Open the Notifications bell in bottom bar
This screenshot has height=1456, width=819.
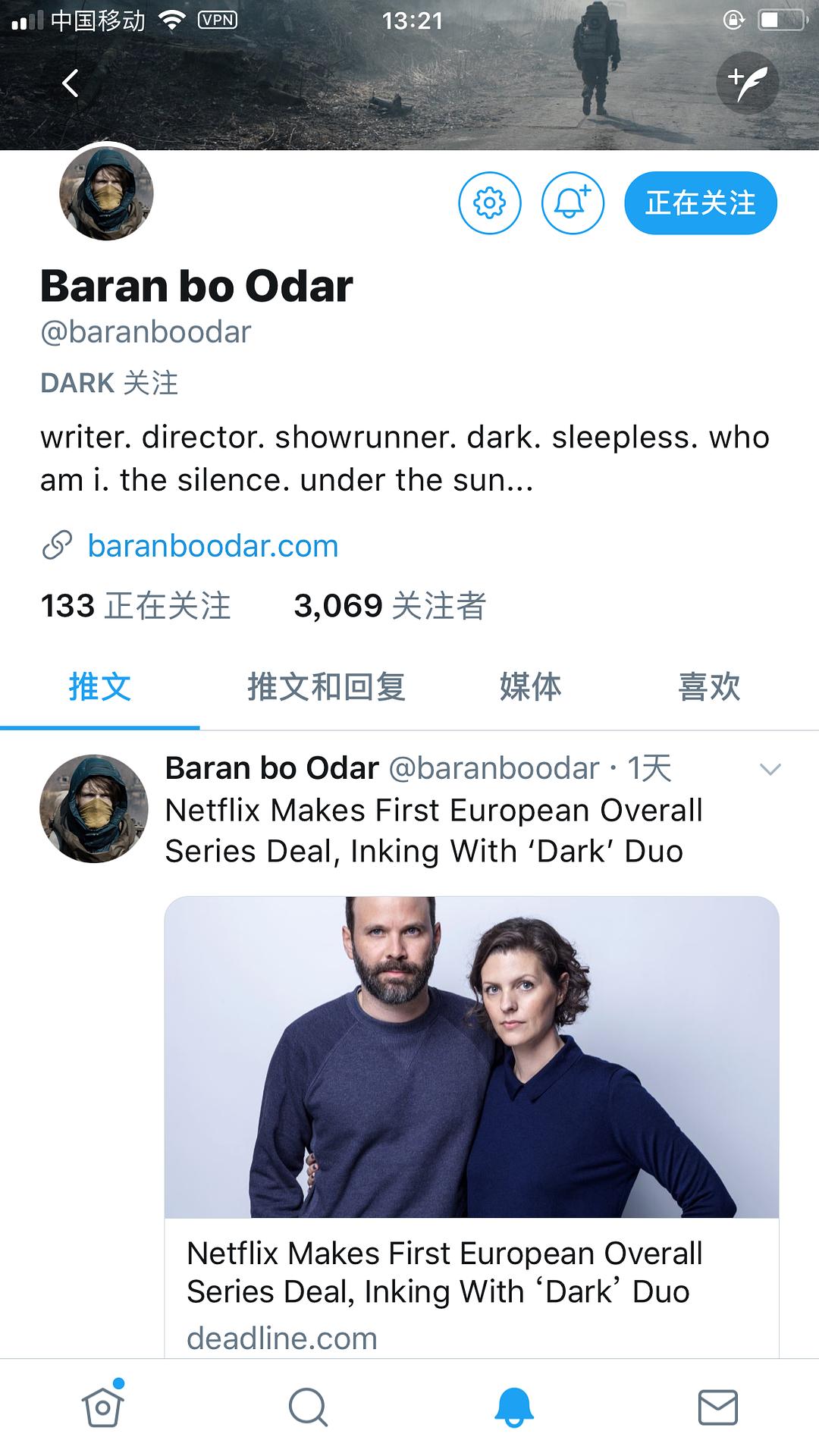513,1407
